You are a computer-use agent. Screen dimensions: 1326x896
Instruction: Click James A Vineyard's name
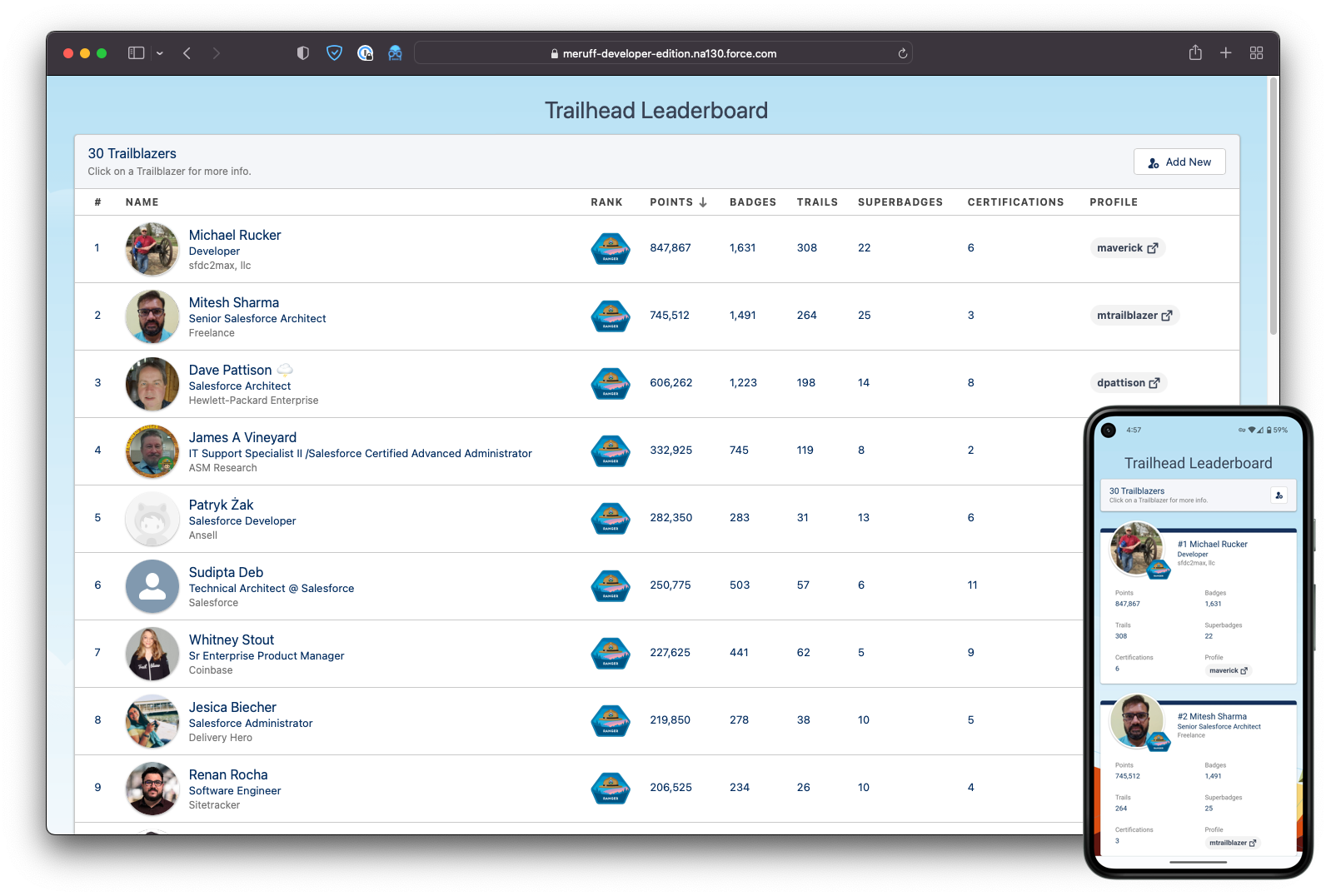point(242,437)
